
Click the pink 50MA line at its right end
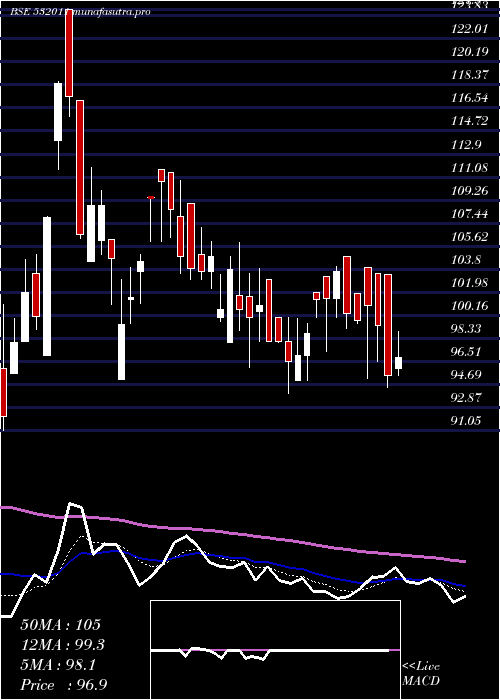[x=462, y=561]
